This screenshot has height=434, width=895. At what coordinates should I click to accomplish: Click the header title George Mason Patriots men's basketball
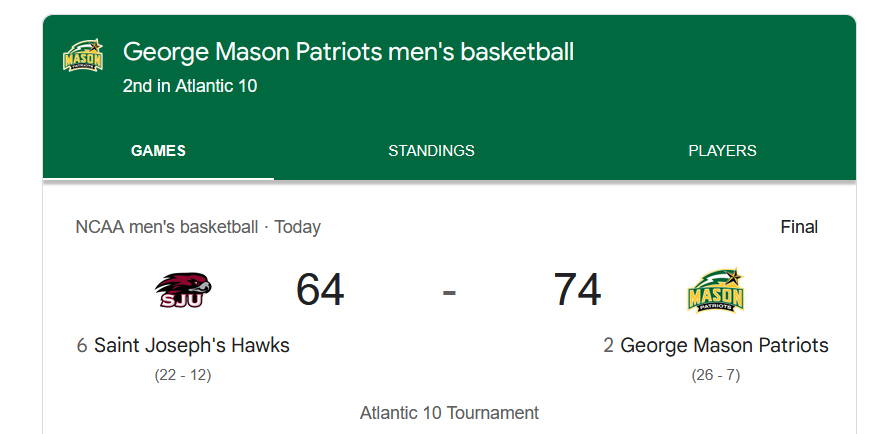pyautogui.click(x=348, y=52)
